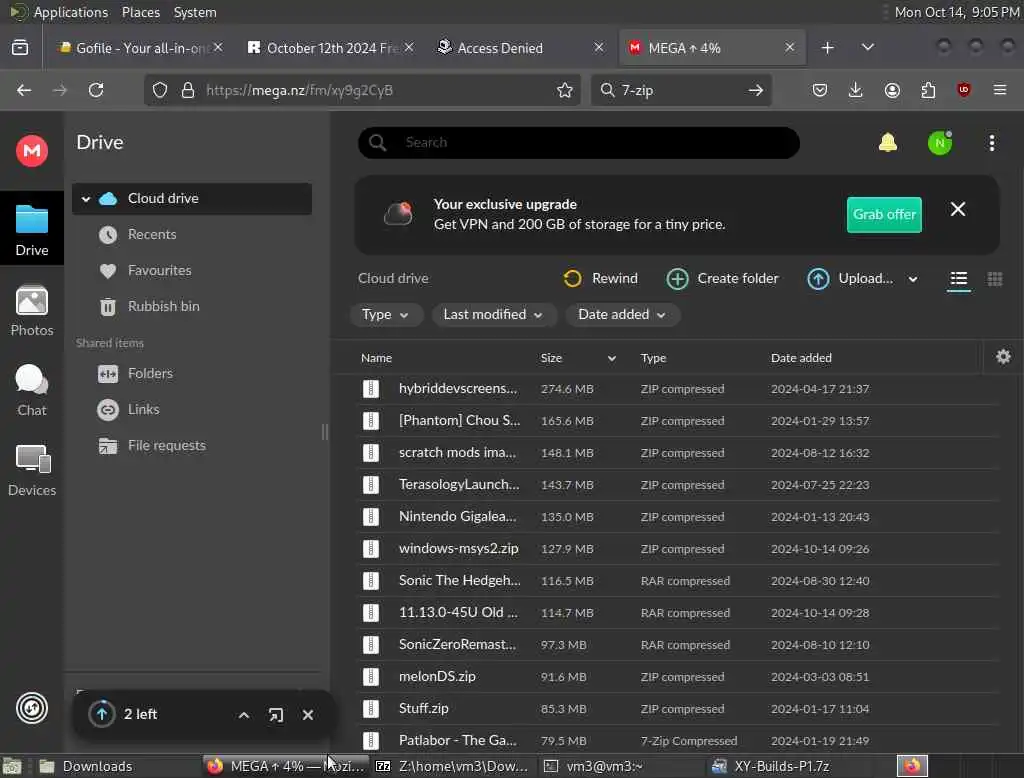Select the windows-msys2.zip file
This screenshot has width=1024, height=778.
(x=677, y=549)
